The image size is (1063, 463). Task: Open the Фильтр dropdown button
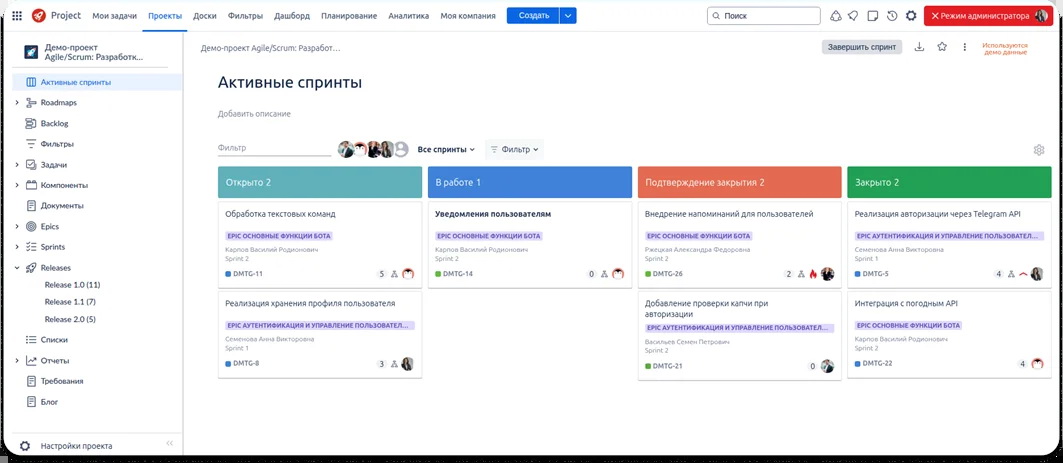click(514, 149)
